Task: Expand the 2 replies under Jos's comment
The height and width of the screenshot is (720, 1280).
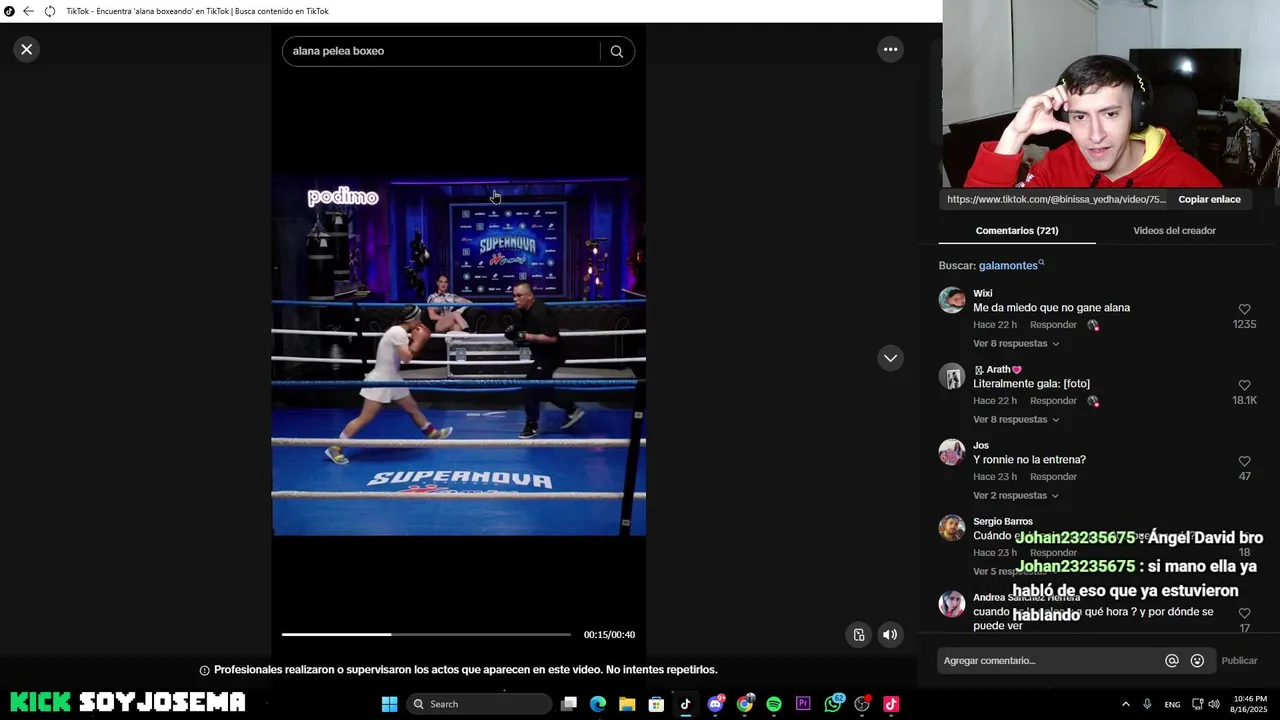Action: [x=1016, y=496]
